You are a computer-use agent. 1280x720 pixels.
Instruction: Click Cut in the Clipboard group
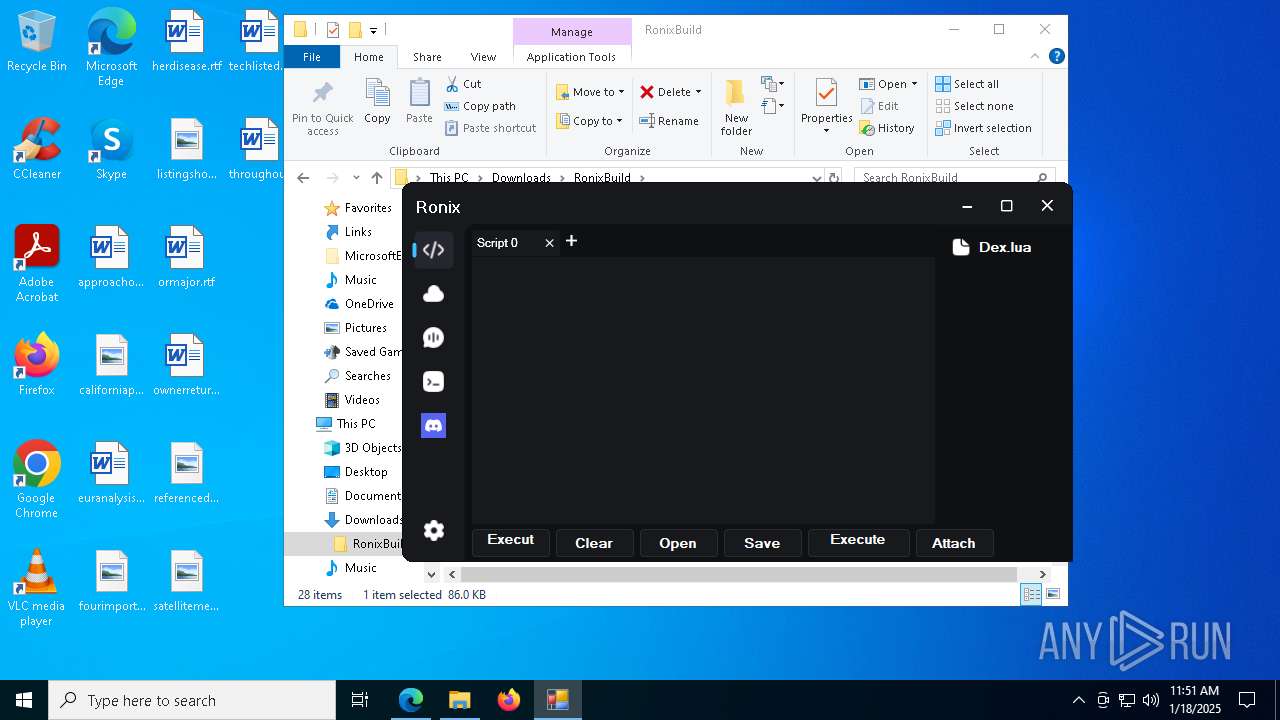pyautogui.click(x=464, y=84)
